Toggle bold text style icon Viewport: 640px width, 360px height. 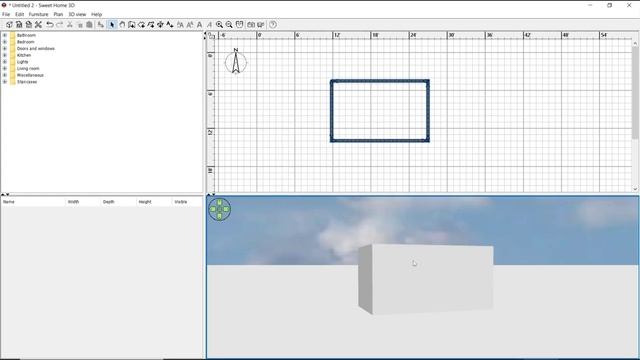point(200,24)
